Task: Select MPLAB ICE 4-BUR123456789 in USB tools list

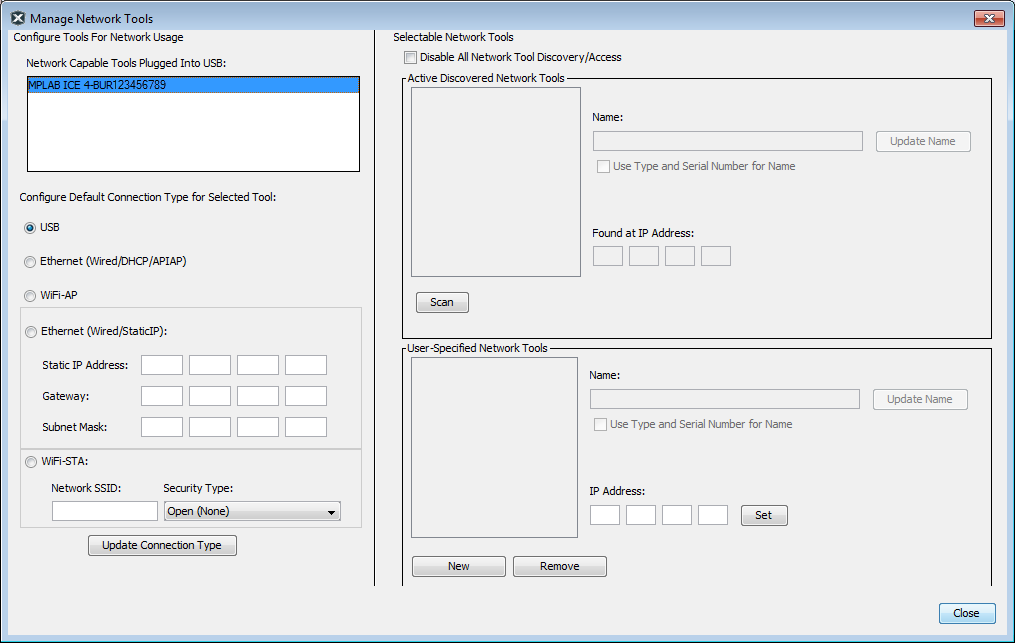Action: (192, 85)
